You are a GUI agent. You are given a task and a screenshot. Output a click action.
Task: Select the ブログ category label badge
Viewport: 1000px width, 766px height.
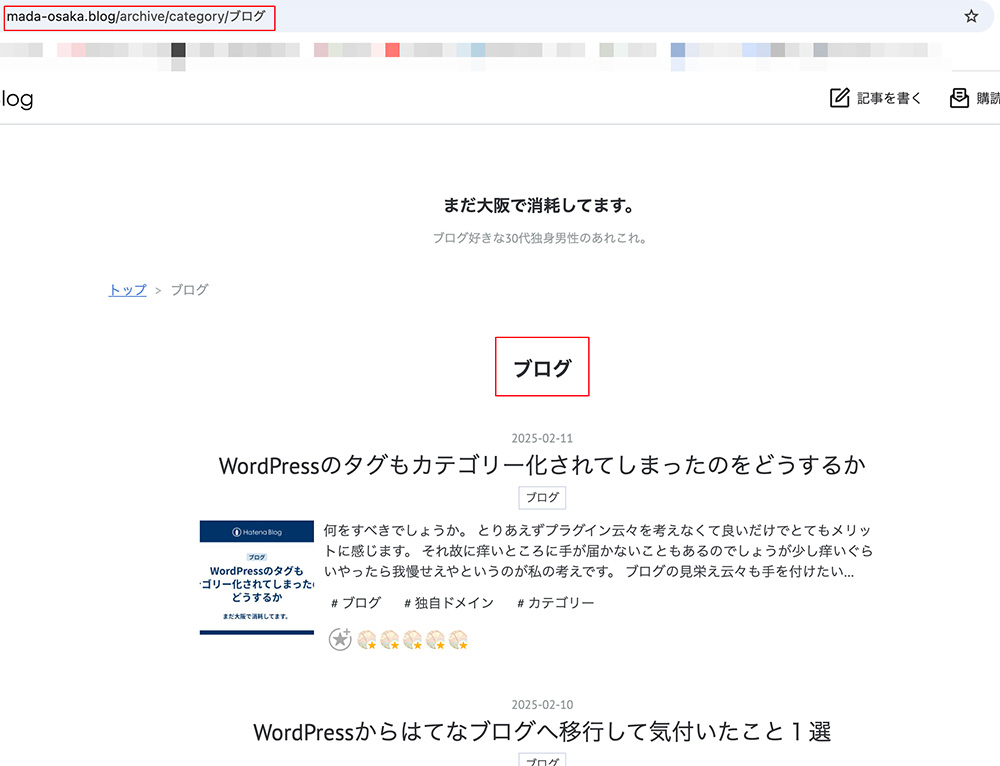(x=543, y=497)
